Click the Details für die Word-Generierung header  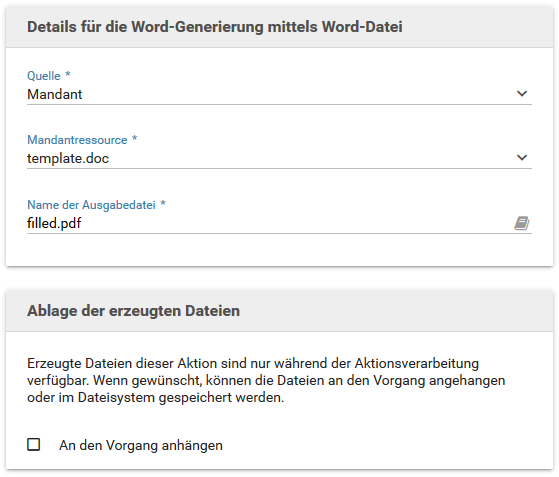(215, 27)
